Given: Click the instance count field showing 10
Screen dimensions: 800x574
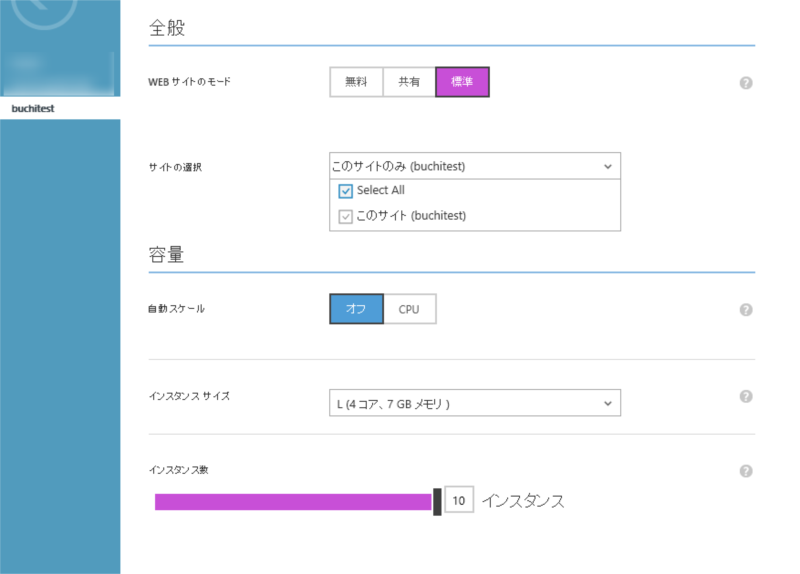Looking at the screenshot, I should coord(459,501).
